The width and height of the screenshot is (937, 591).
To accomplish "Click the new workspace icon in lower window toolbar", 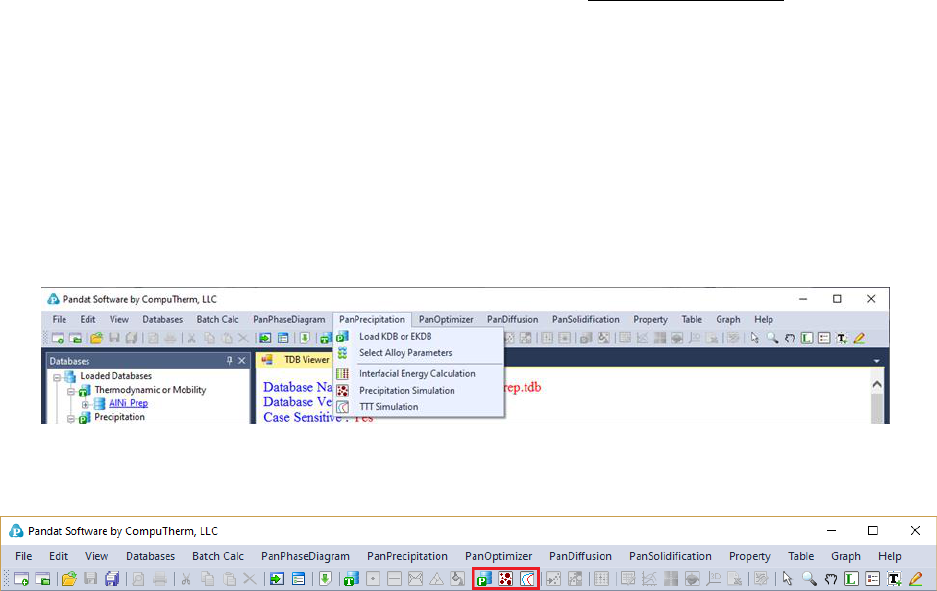I will tap(22, 578).
